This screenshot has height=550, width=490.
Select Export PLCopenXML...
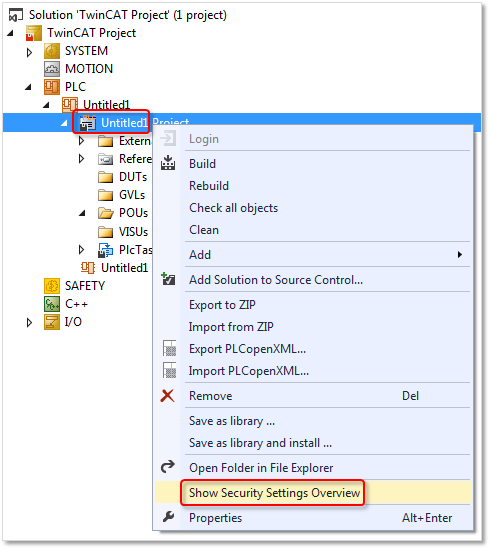click(313, 349)
